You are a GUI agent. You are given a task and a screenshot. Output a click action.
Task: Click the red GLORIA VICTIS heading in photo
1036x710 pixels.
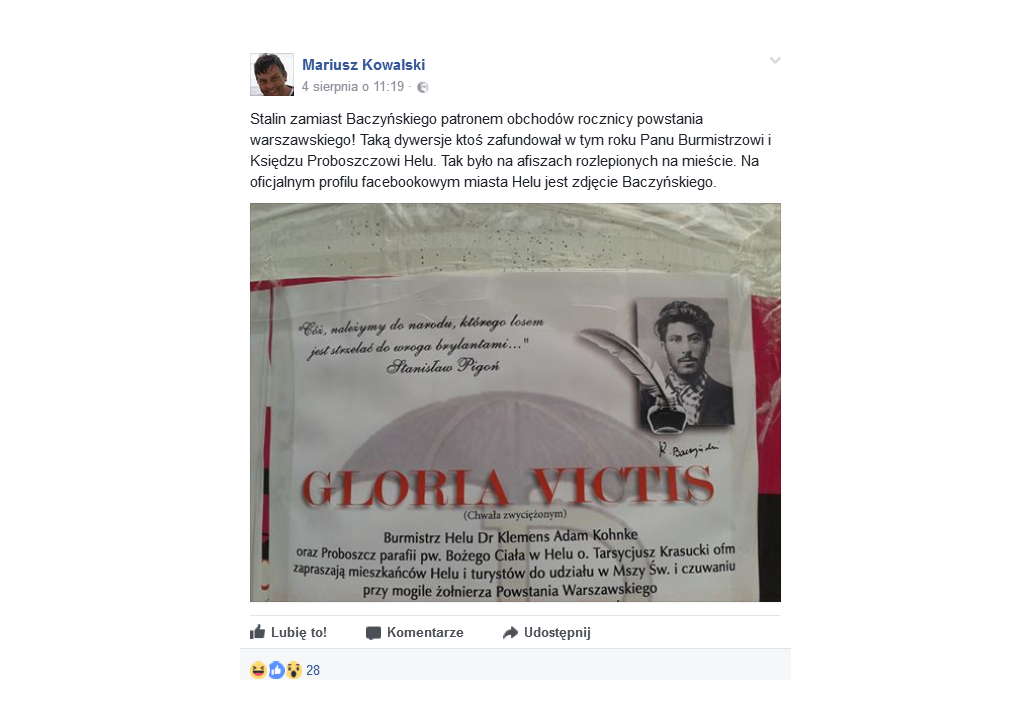[x=507, y=487]
